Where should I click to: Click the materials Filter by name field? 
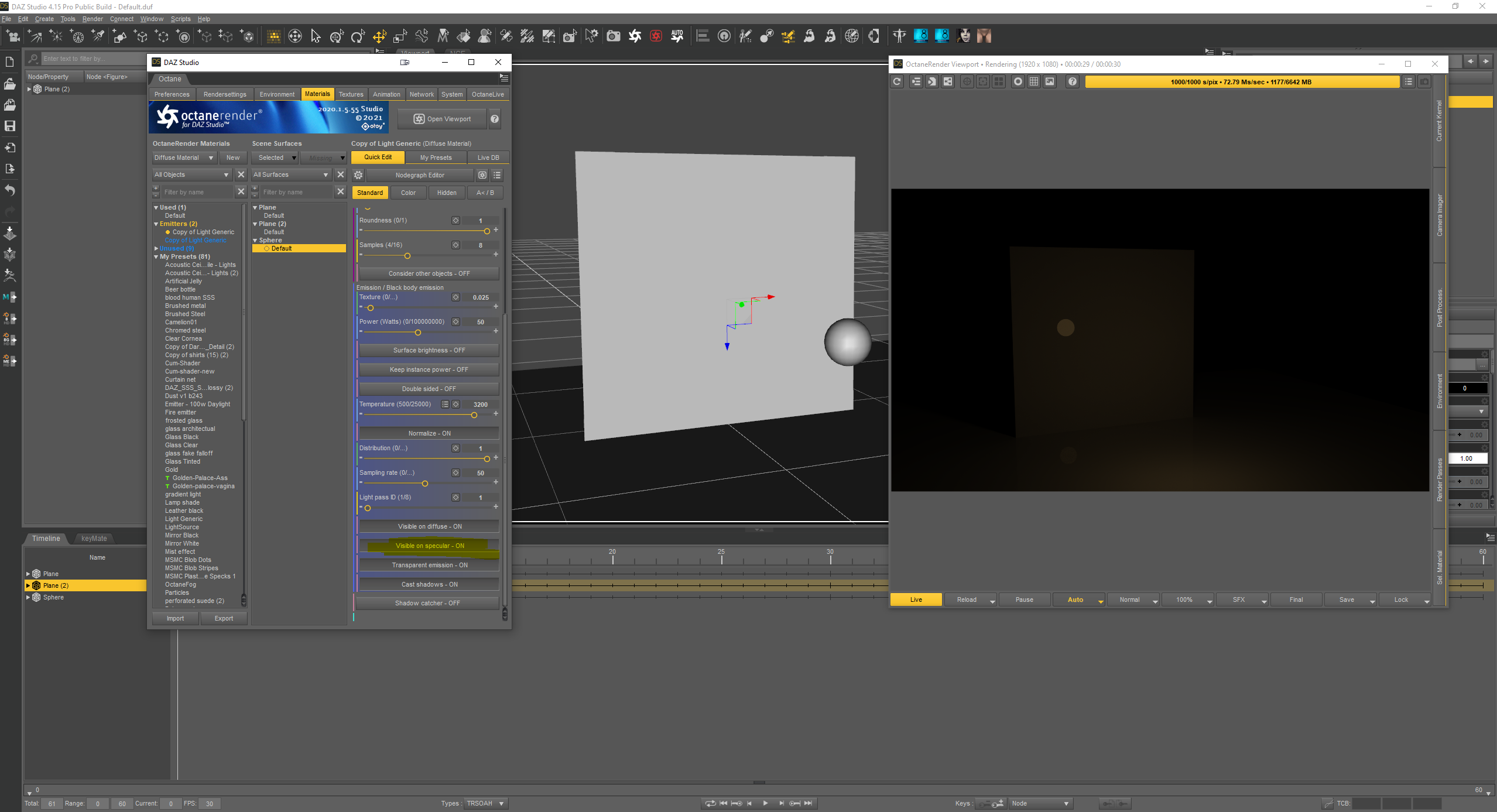click(197, 192)
